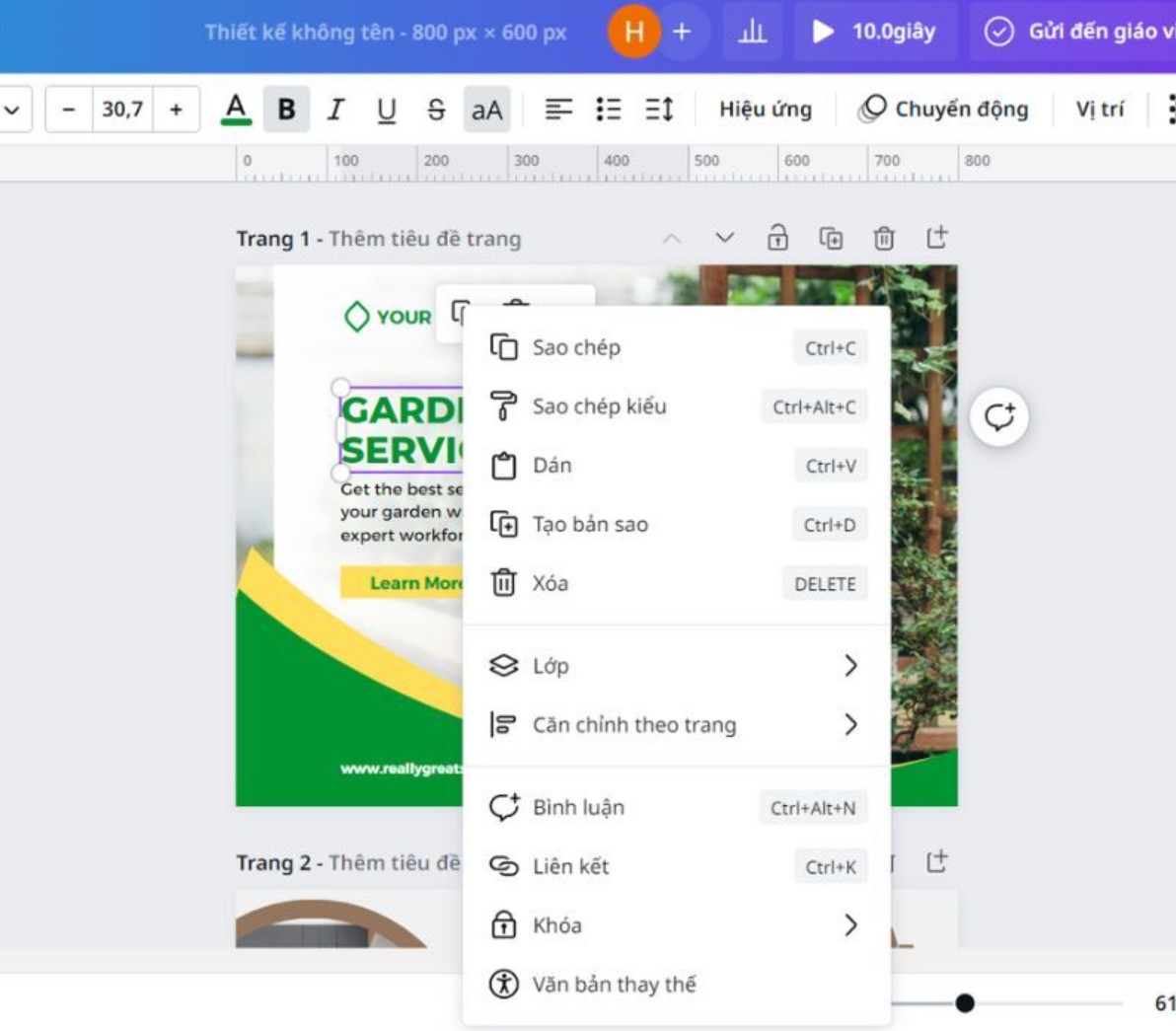The width and height of the screenshot is (1176, 1031).
Task: Apply strikethrough to the text
Action: [x=436, y=109]
